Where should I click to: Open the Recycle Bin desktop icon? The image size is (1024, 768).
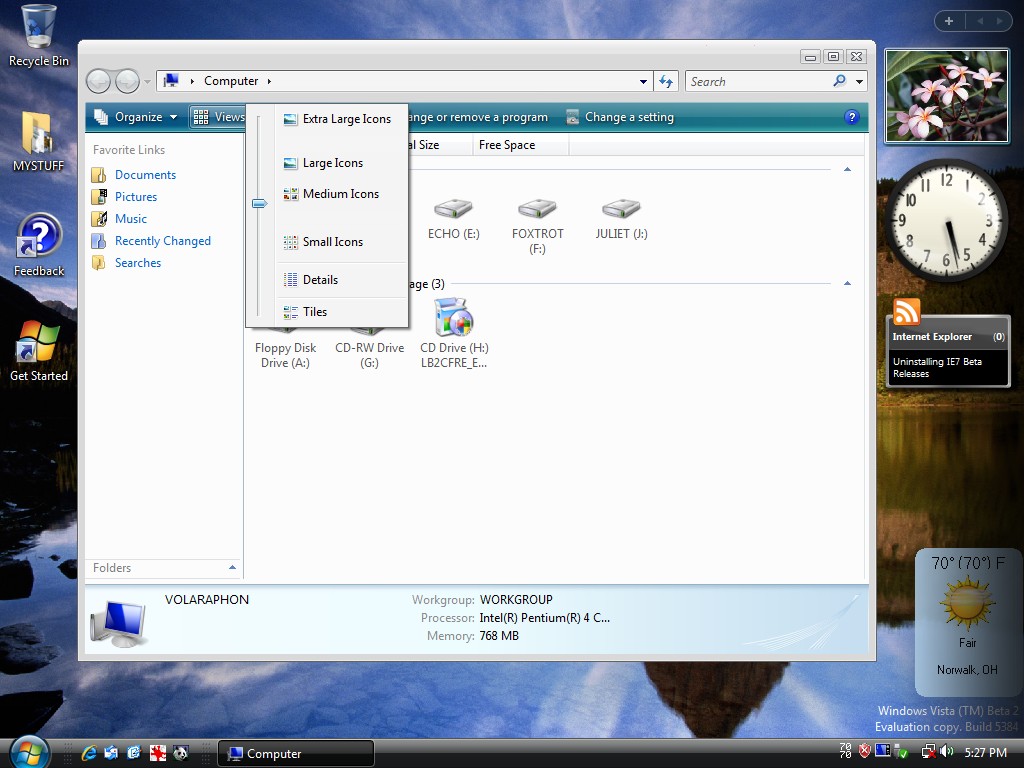pos(38,27)
